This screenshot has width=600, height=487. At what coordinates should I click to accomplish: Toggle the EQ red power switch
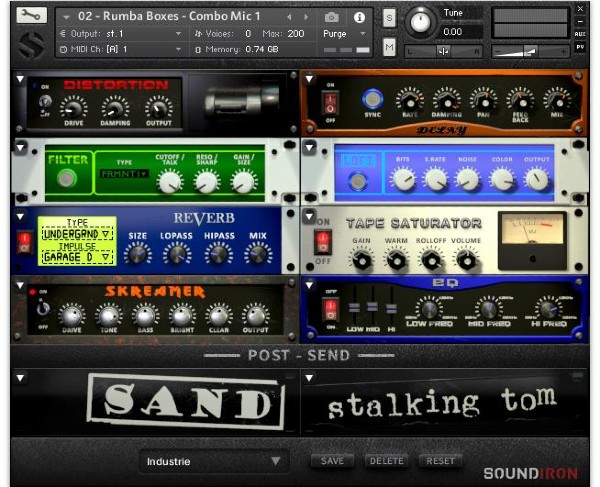[330, 310]
